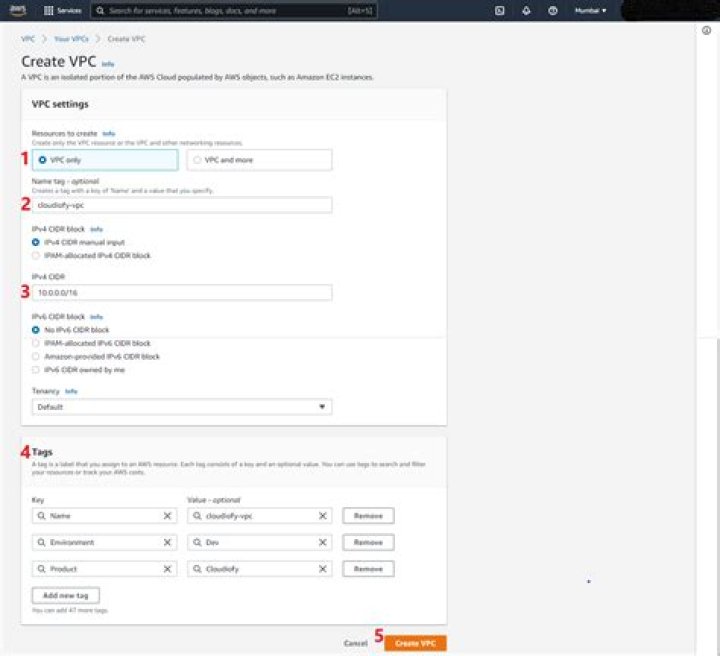Open the support help icon
Image resolution: width=720 pixels, height=656 pixels.
pos(552,10)
